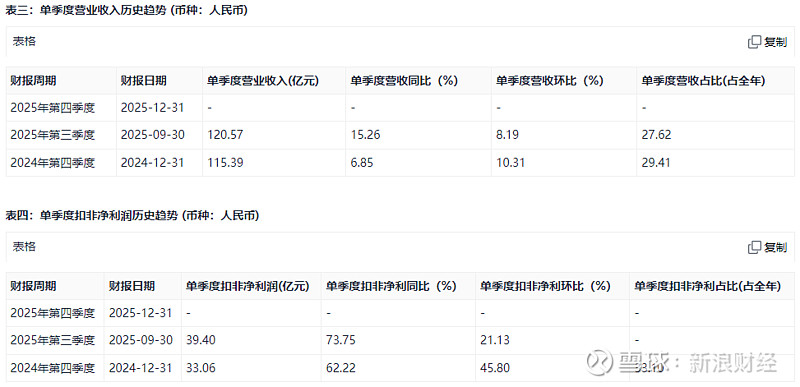Select the revenue value 120.57
This screenshot has height=387, width=800.
(225, 135)
